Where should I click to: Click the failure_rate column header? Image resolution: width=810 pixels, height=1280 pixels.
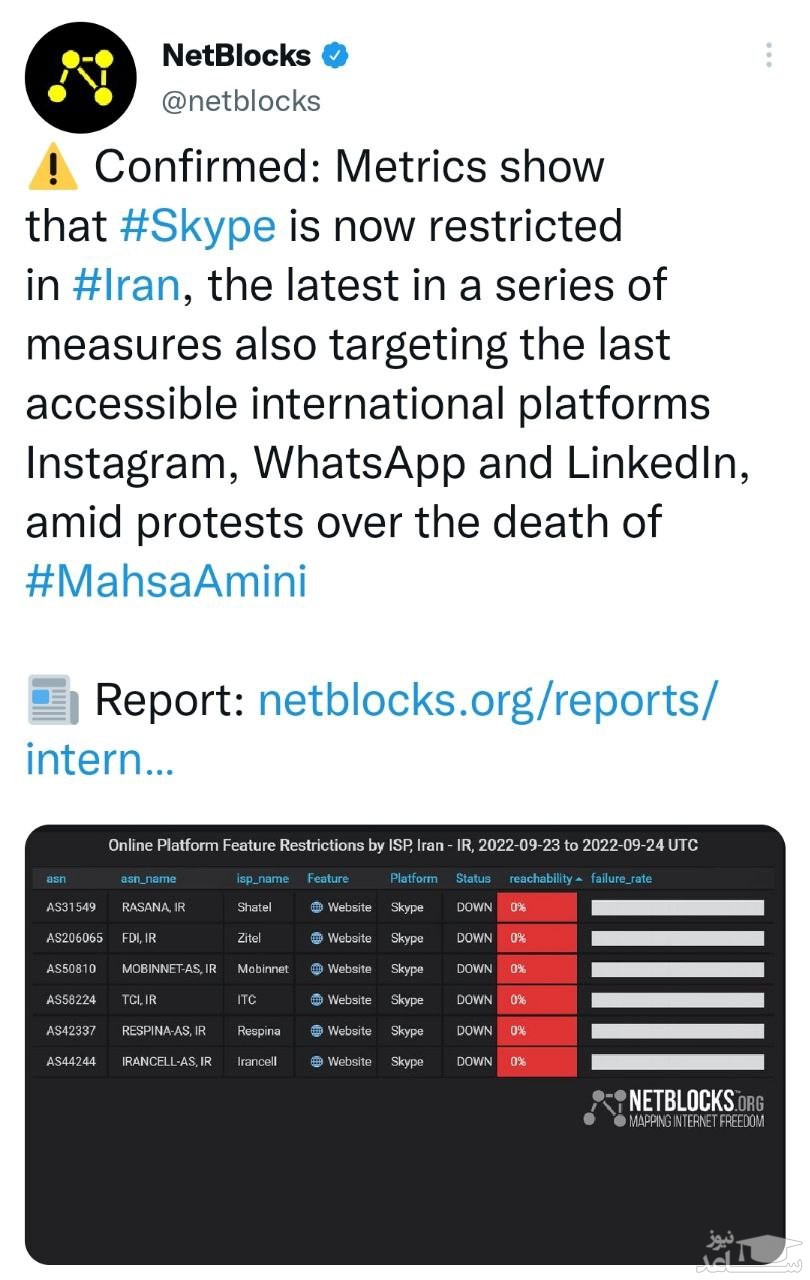(x=621, y=878)
